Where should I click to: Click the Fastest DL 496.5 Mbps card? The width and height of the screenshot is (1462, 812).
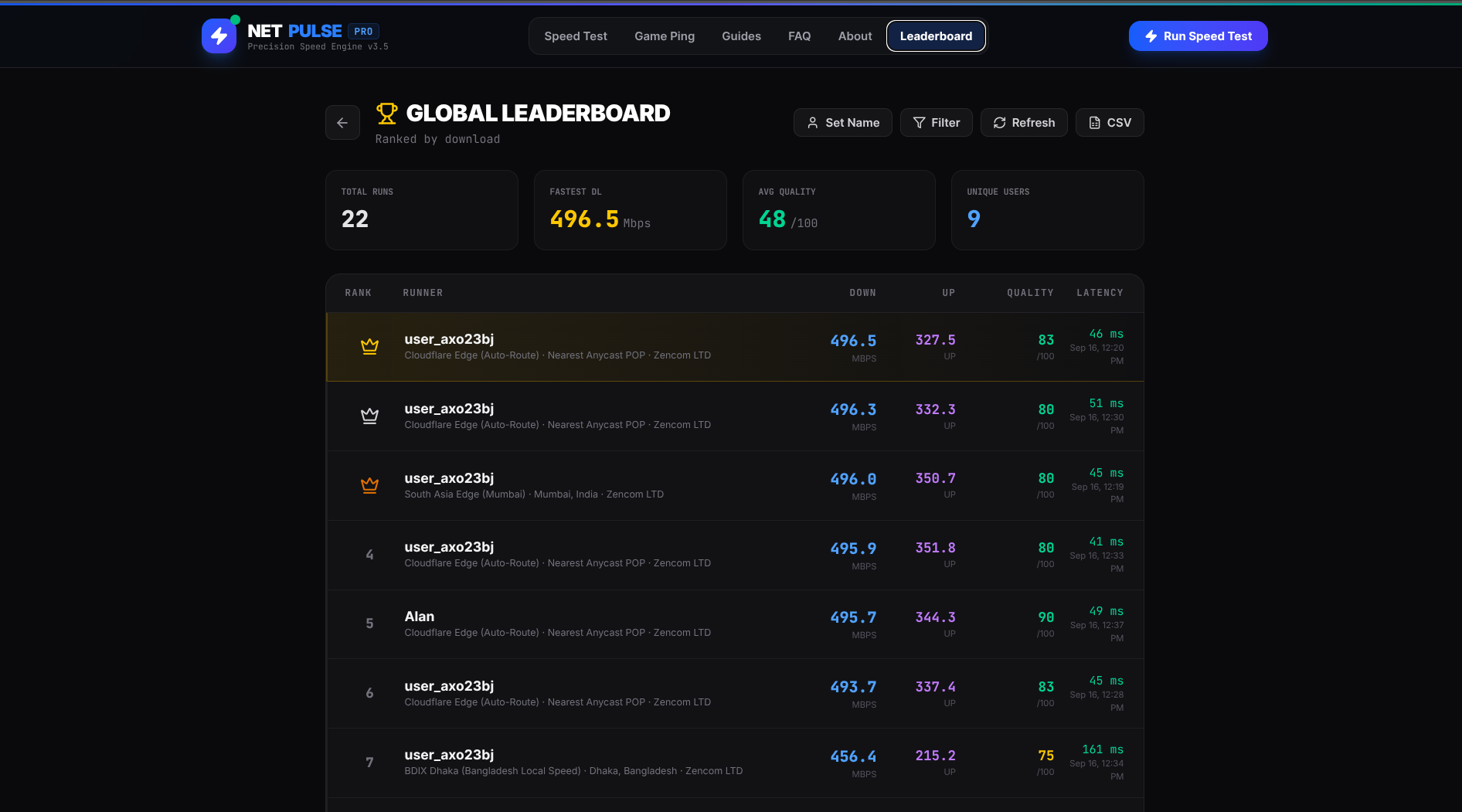click(x=631, y=210)
